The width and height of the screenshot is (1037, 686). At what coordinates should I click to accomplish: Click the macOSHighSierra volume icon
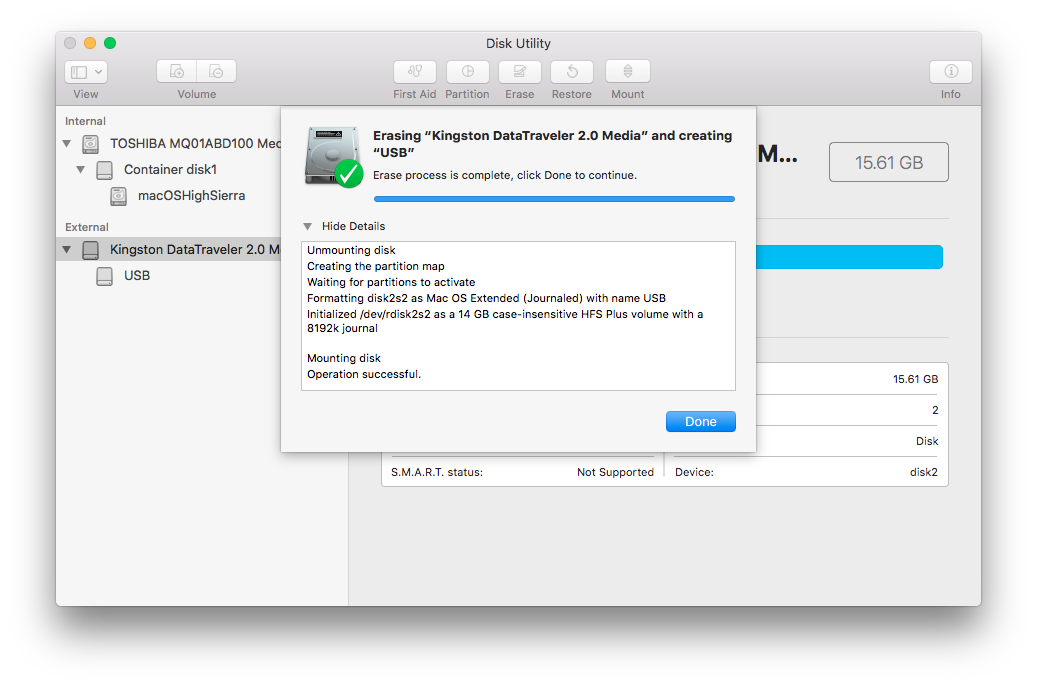click(118, 196)
